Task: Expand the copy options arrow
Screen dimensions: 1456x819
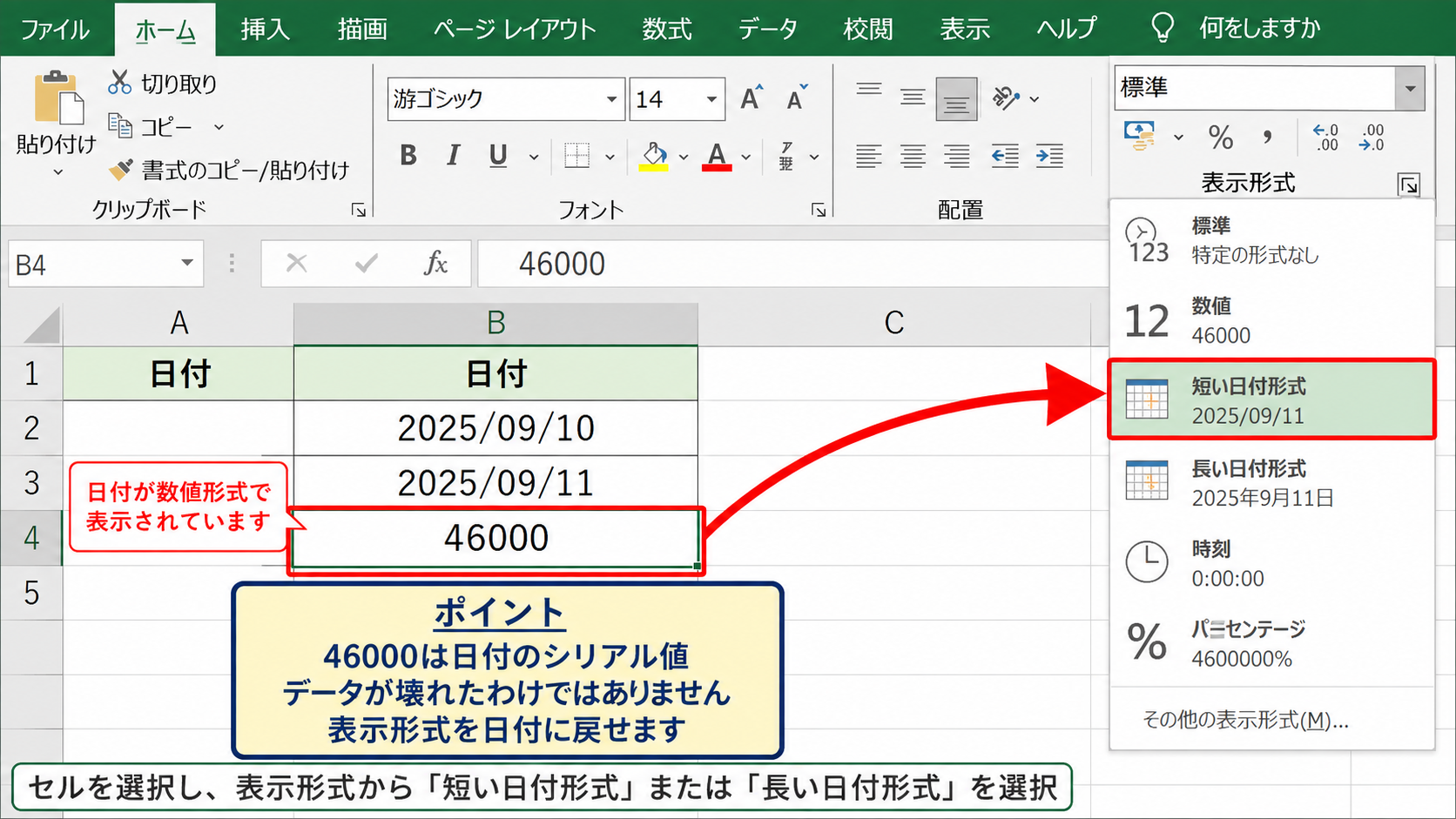Action: (219, 127)
